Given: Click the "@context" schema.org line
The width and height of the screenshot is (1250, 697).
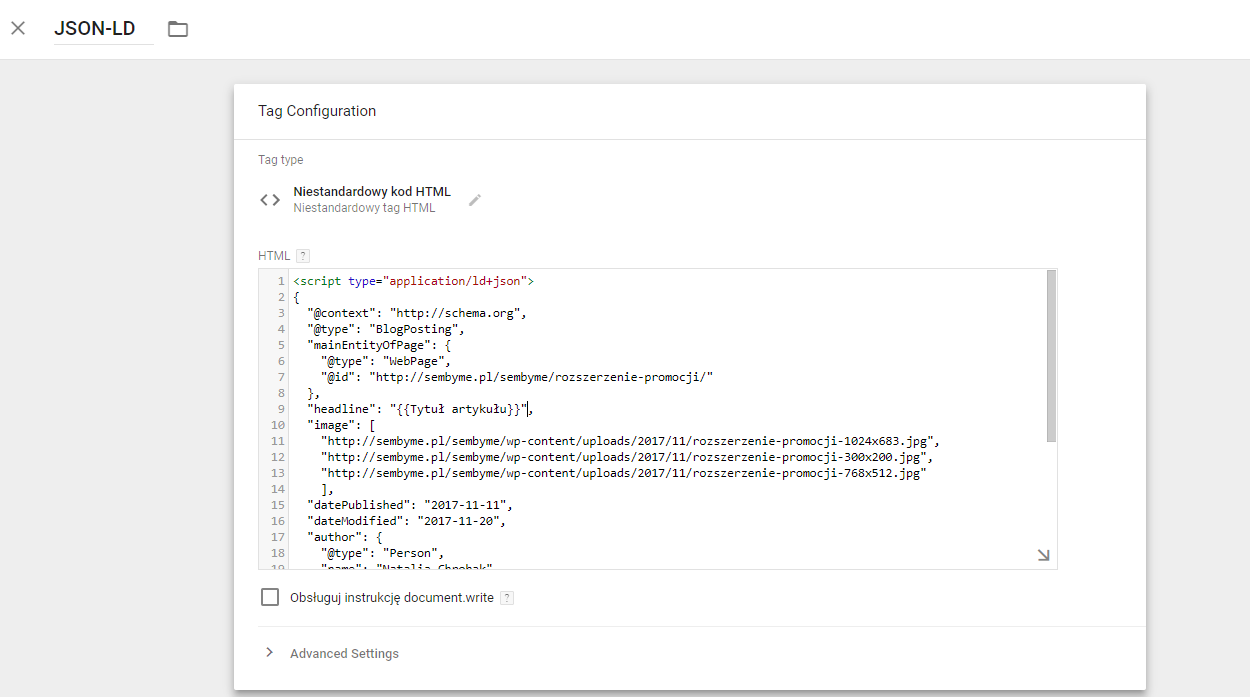Looking at the screenshot, I should 417,313.
